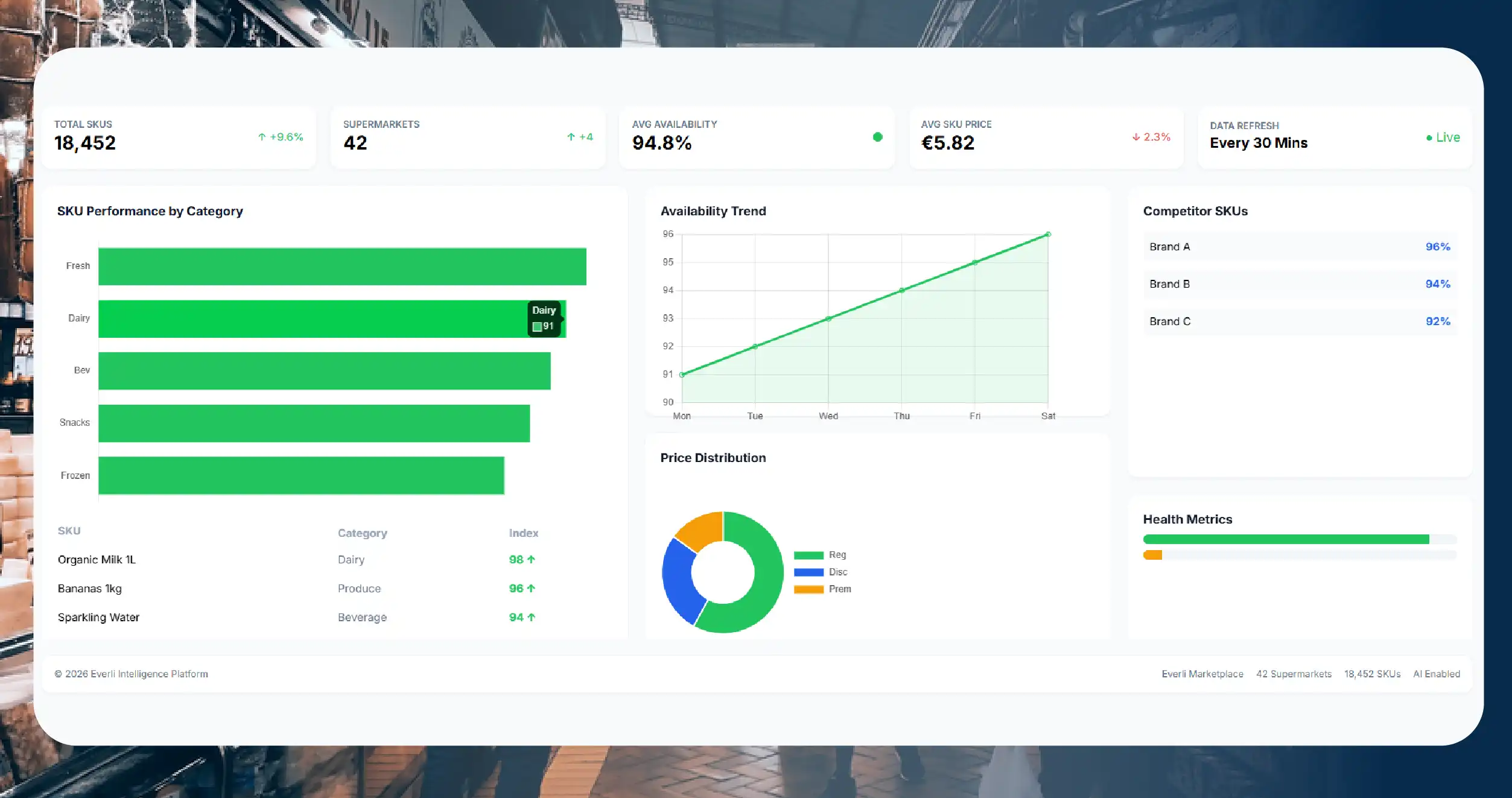Click the up arrow beside +4 supermarkets
Screen dimensions: 1512x798
pos(571,137)
